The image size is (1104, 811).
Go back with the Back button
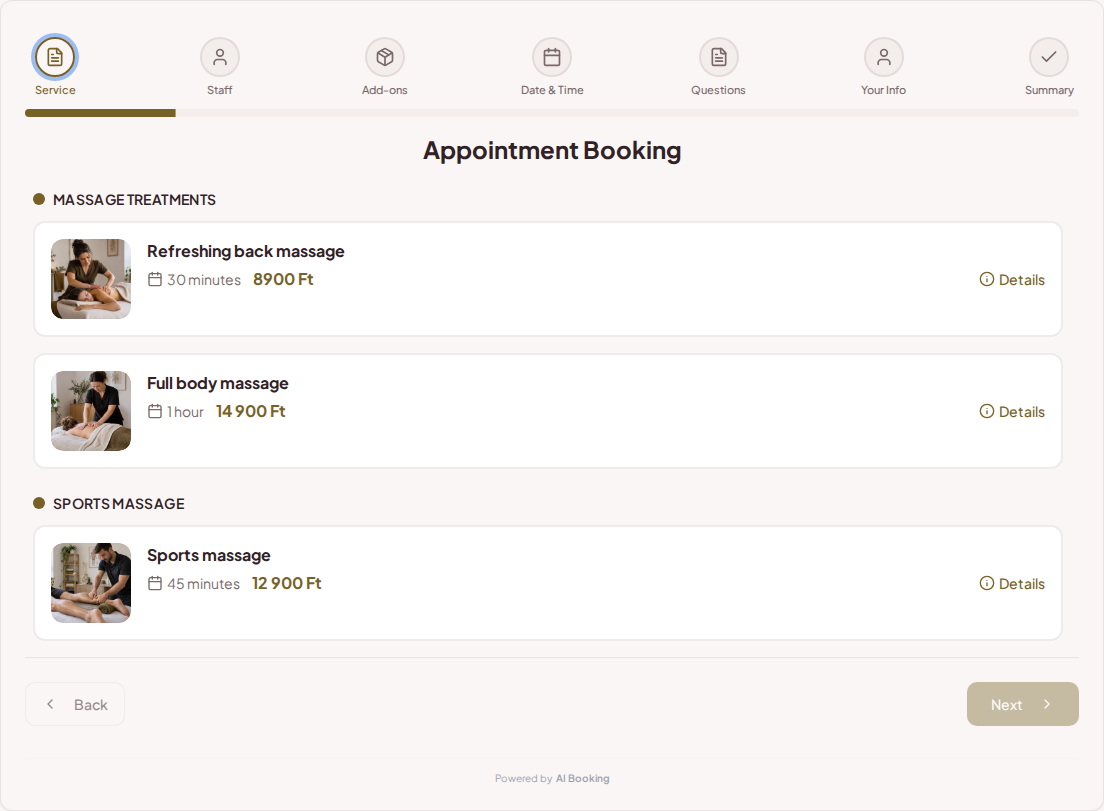click(x=75, y=704)
